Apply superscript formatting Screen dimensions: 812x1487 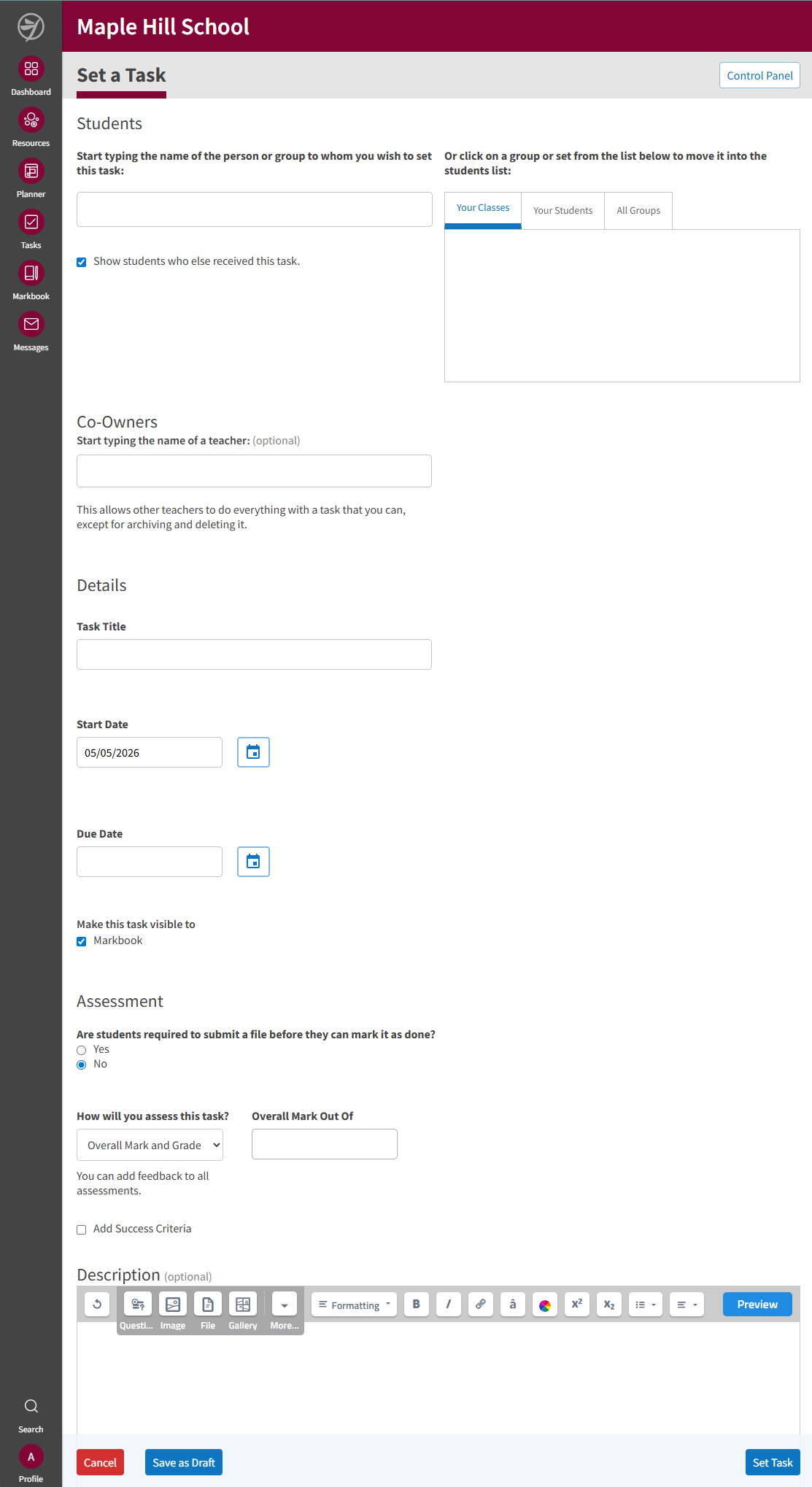point(577,1305)
